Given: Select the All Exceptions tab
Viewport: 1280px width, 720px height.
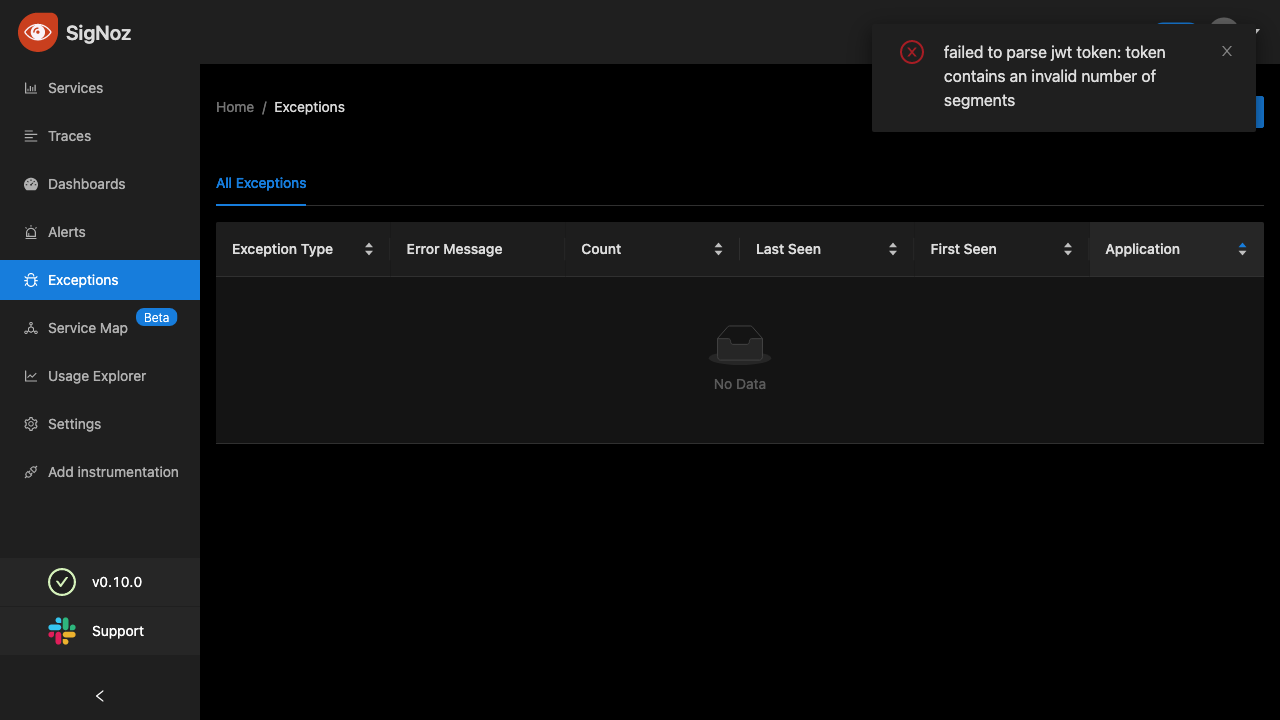Looking at the screenshot, I should (261, 183).
